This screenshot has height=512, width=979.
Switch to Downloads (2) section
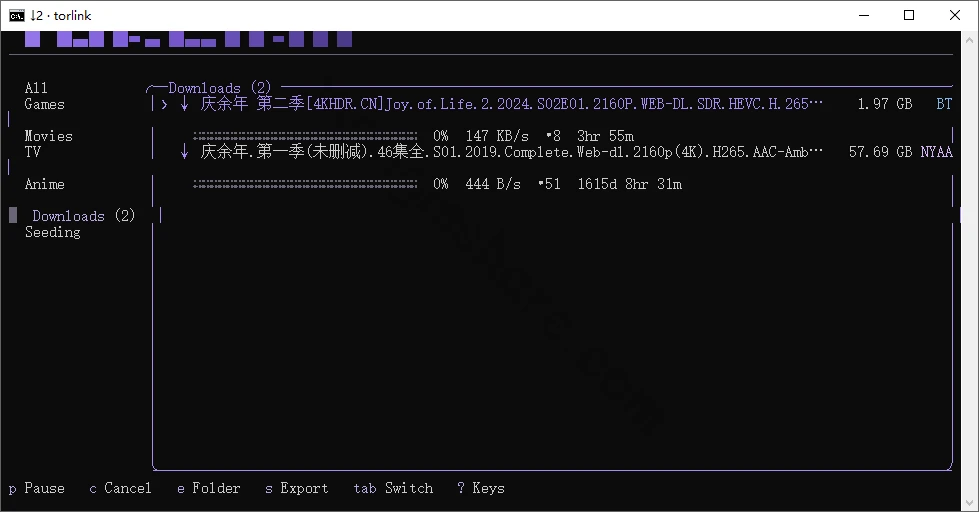pyautogui.click(x=84, y=216)
